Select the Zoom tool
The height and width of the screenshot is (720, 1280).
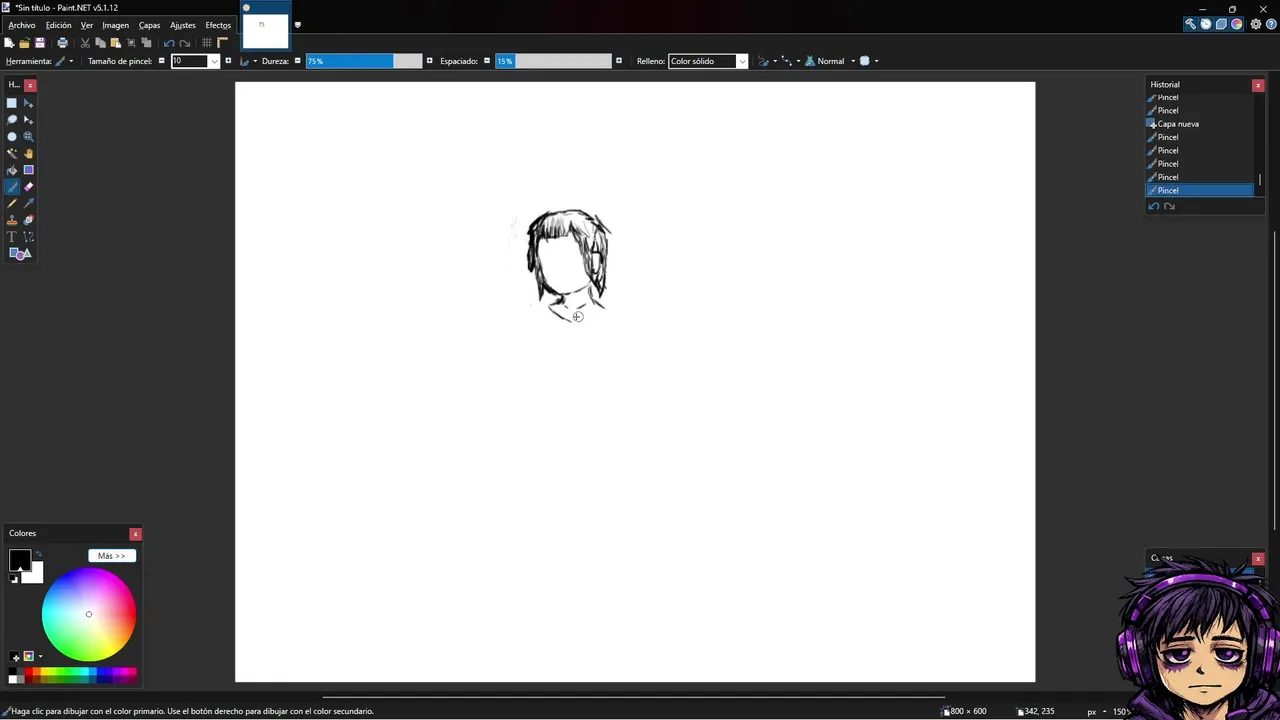pyautogui.click(x=28, y=137)
